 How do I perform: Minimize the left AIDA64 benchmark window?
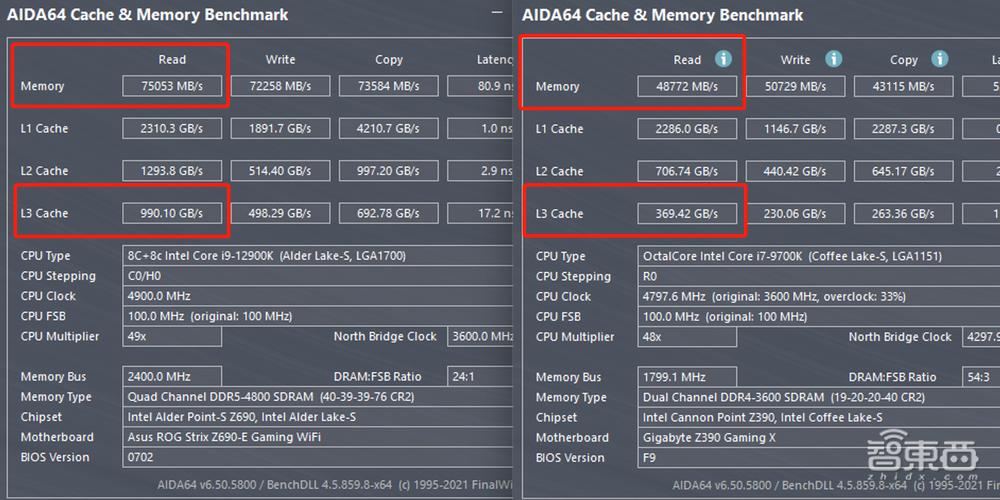pos(498,14)
